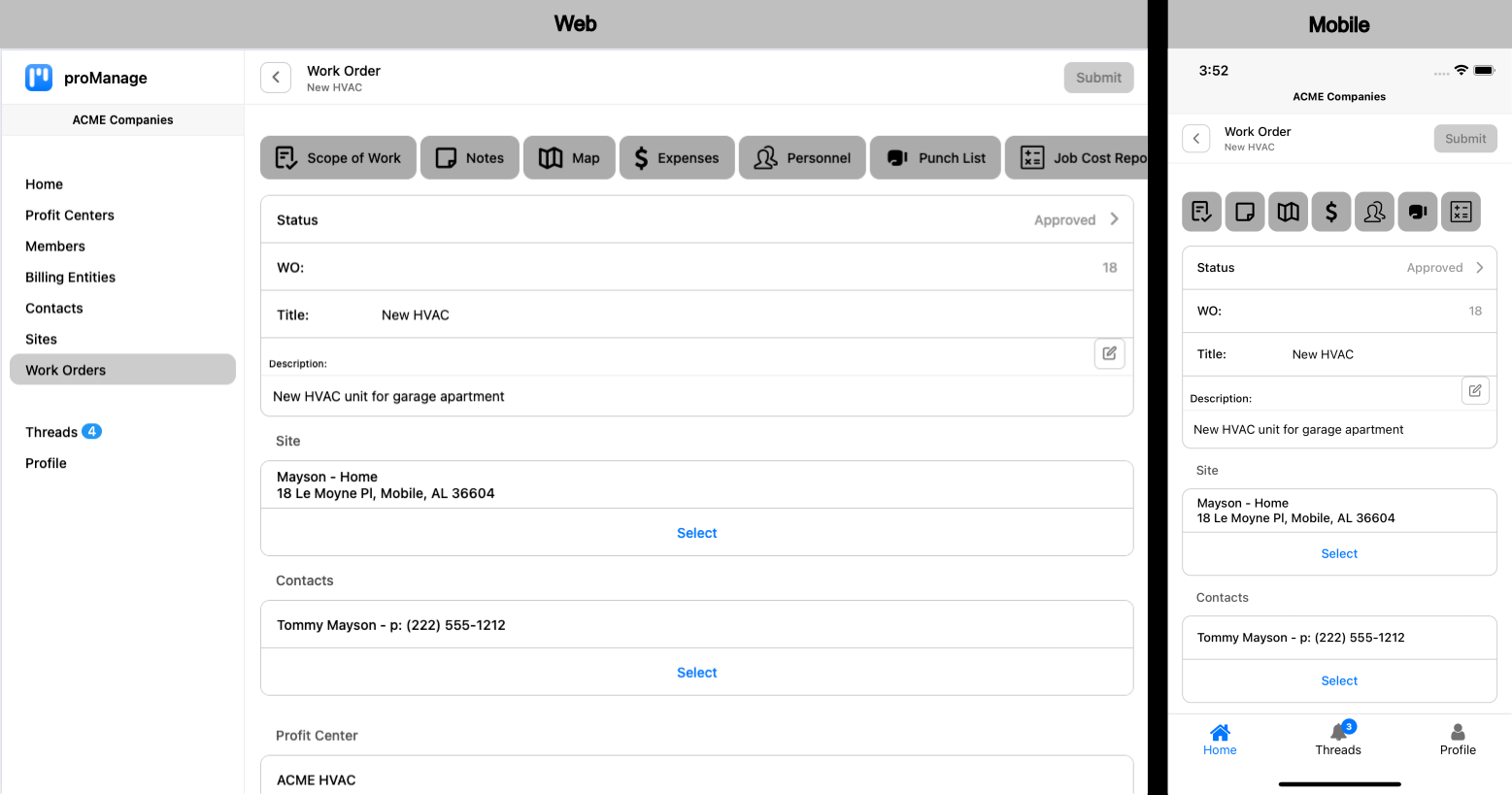Tap the Notes icon in mobile toolbar
This screenshot has width=1512, height=795.
coord(1245,212)
